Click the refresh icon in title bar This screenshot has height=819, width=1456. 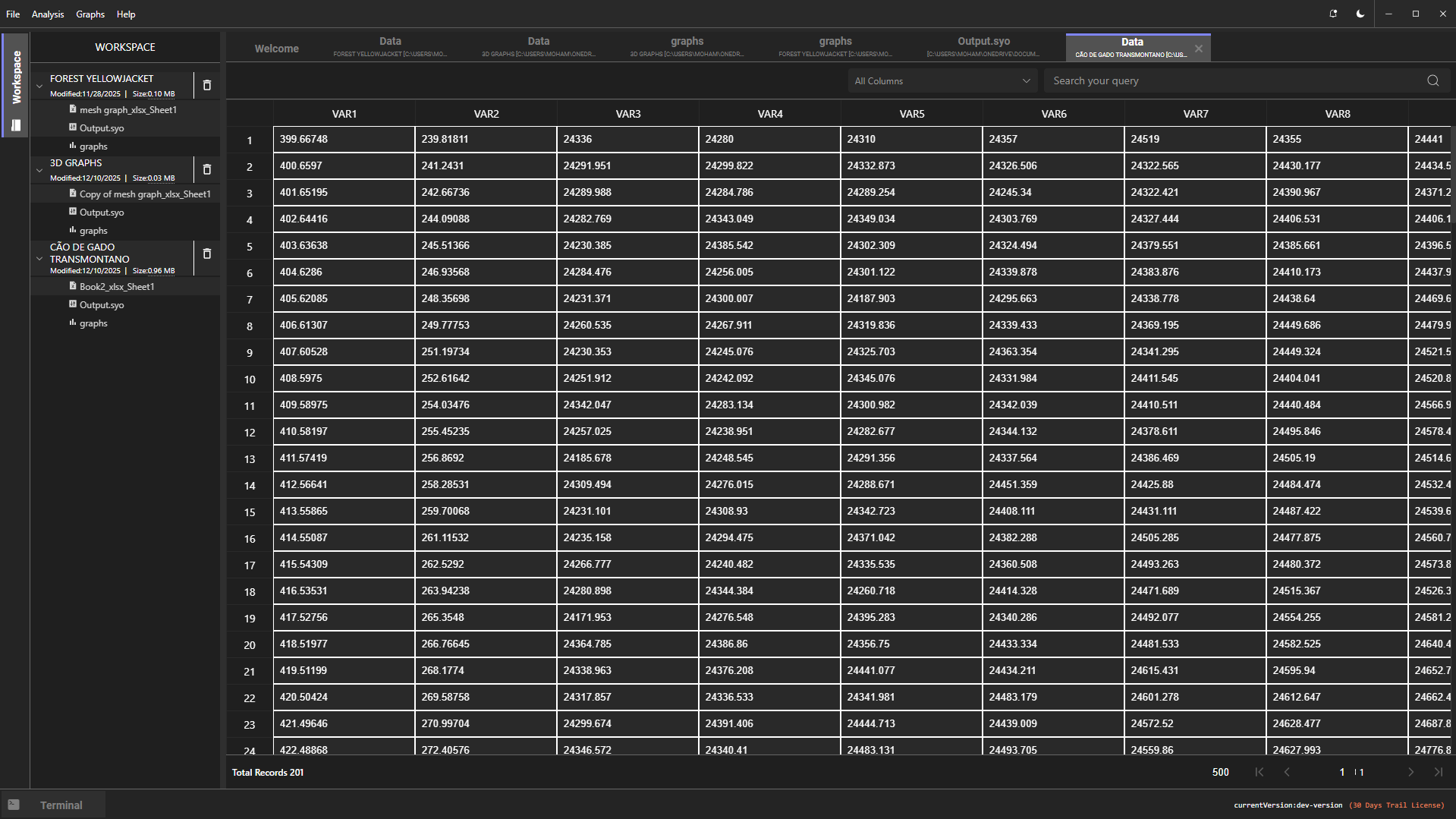1333,14
